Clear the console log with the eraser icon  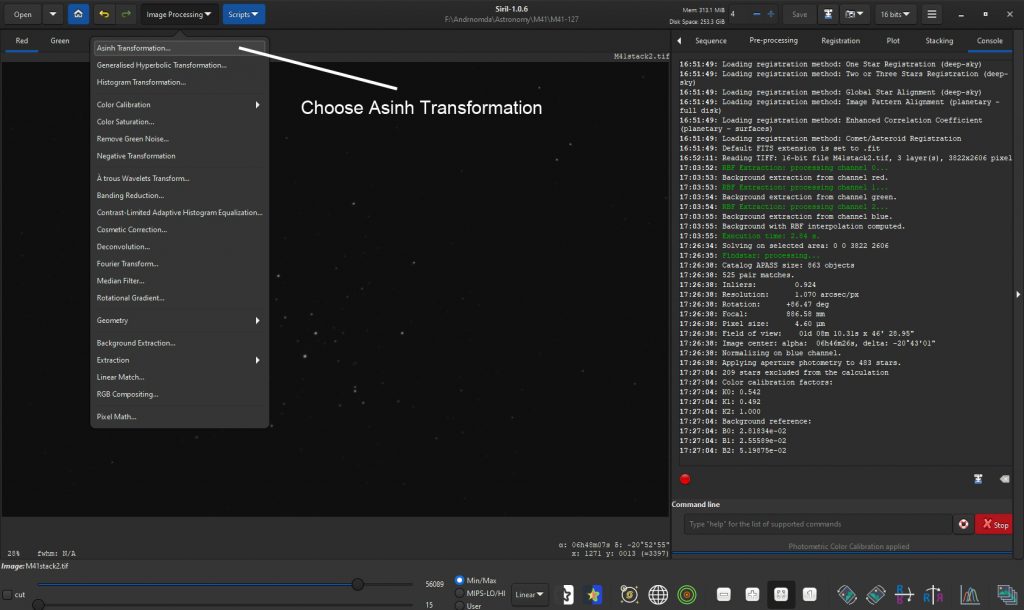pos(1004,479)
